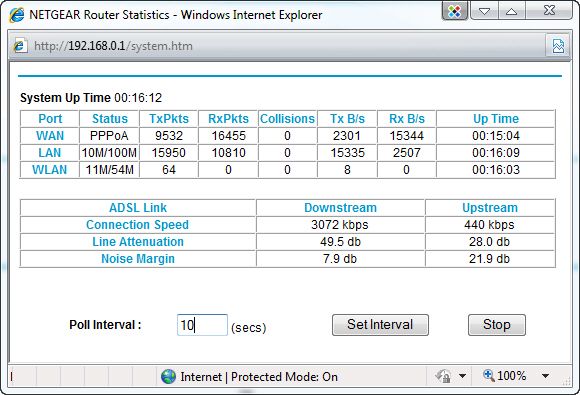This screenshot has width=580, height=395.
Task: Click the Connection Speed row label
Action: pos(137,224)
